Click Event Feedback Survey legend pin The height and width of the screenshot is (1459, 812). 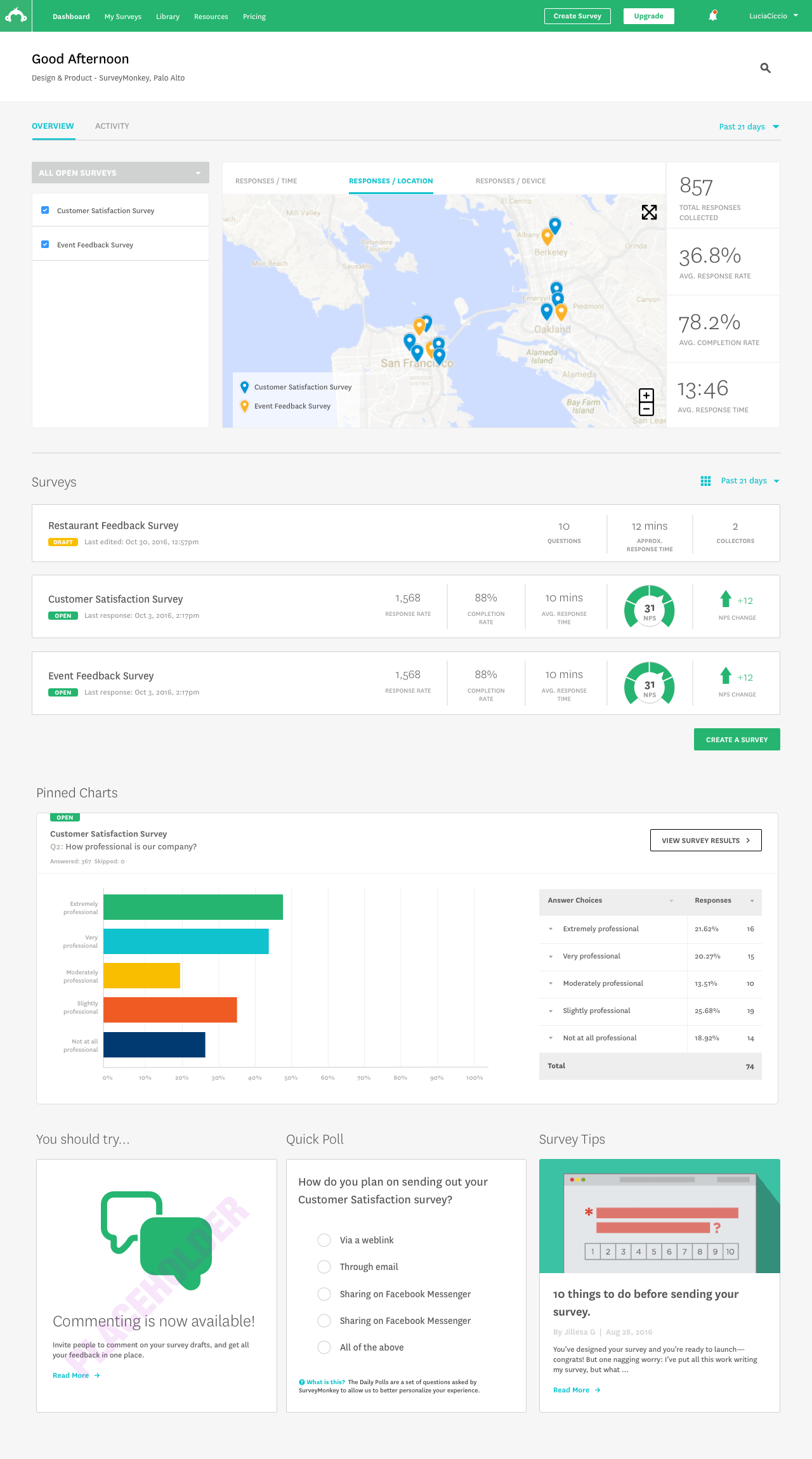coord(244,406)
